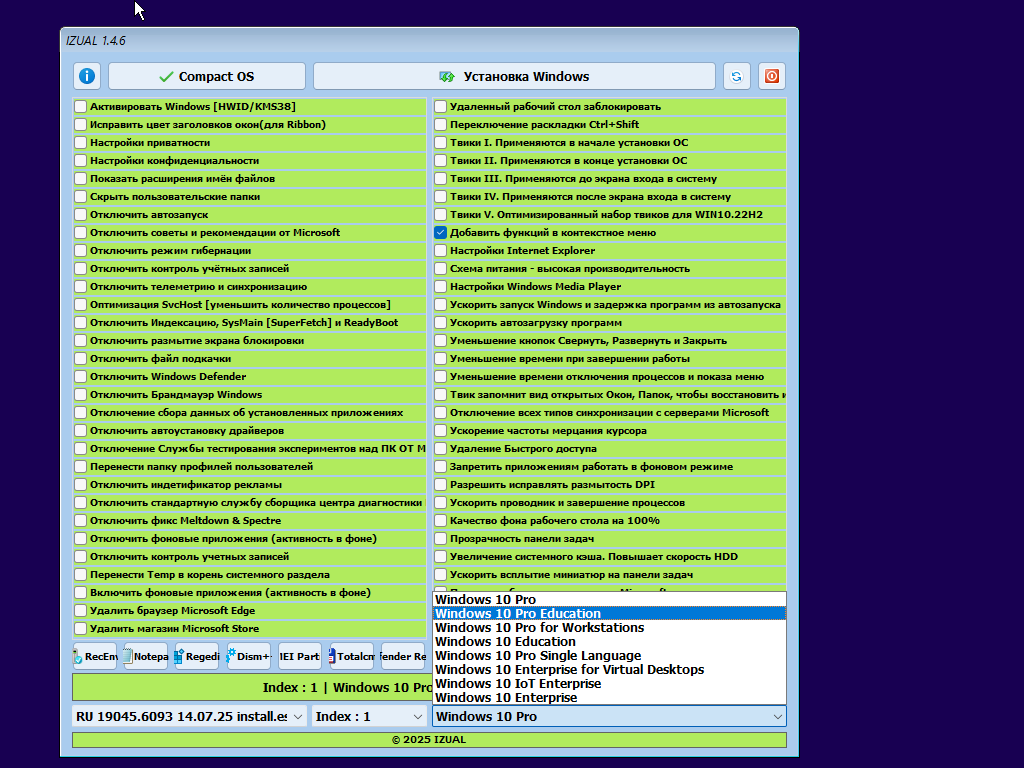
Task: Check Отключить размытие экрана блокировки
Action: (80, 340)
